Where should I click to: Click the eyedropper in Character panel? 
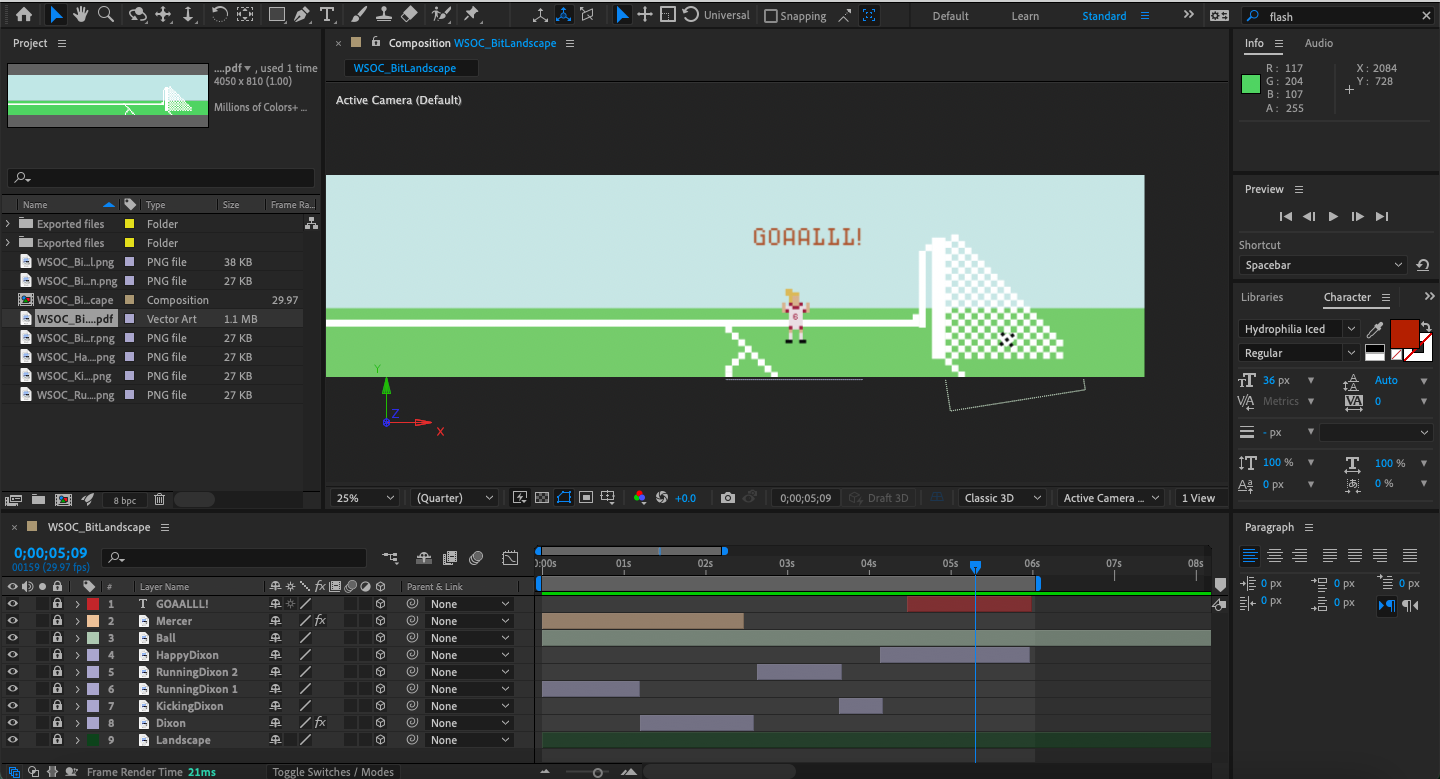pos(1375,329)
